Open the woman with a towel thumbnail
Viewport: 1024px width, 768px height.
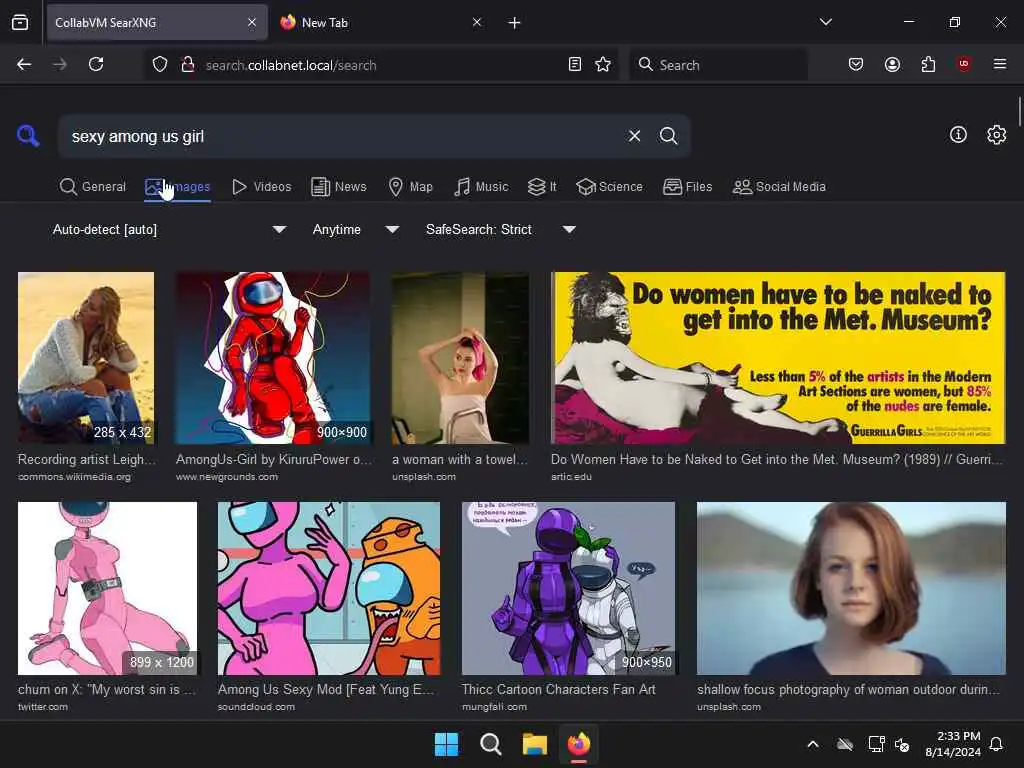point(460,358)
